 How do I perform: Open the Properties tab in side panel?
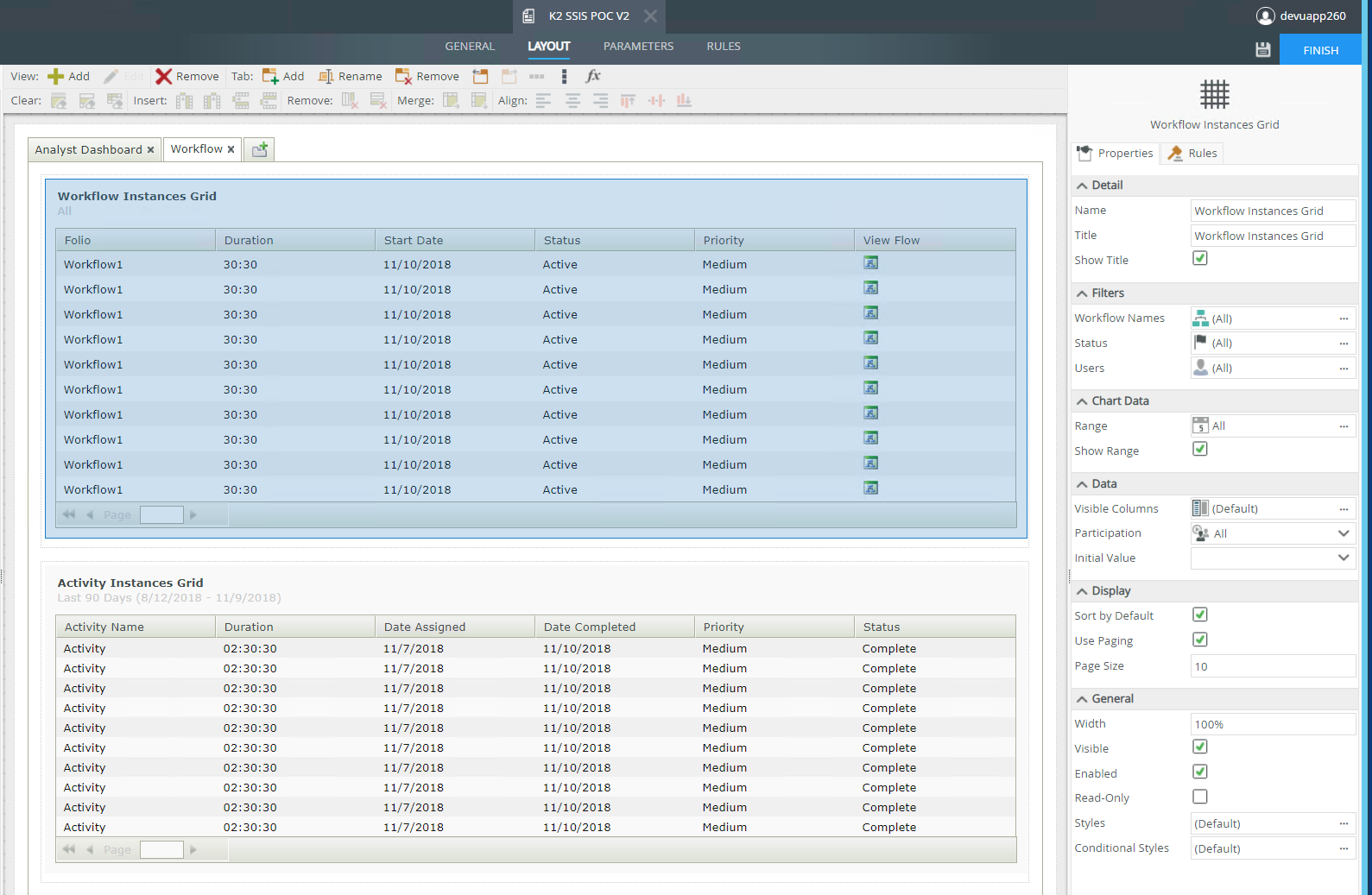click(x=1116, y=154)
